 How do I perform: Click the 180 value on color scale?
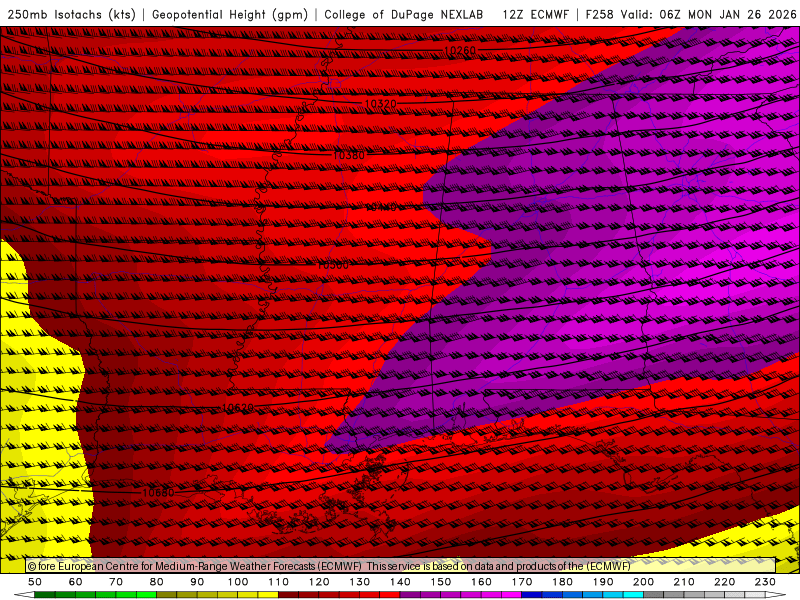click(x=562, y=582)
